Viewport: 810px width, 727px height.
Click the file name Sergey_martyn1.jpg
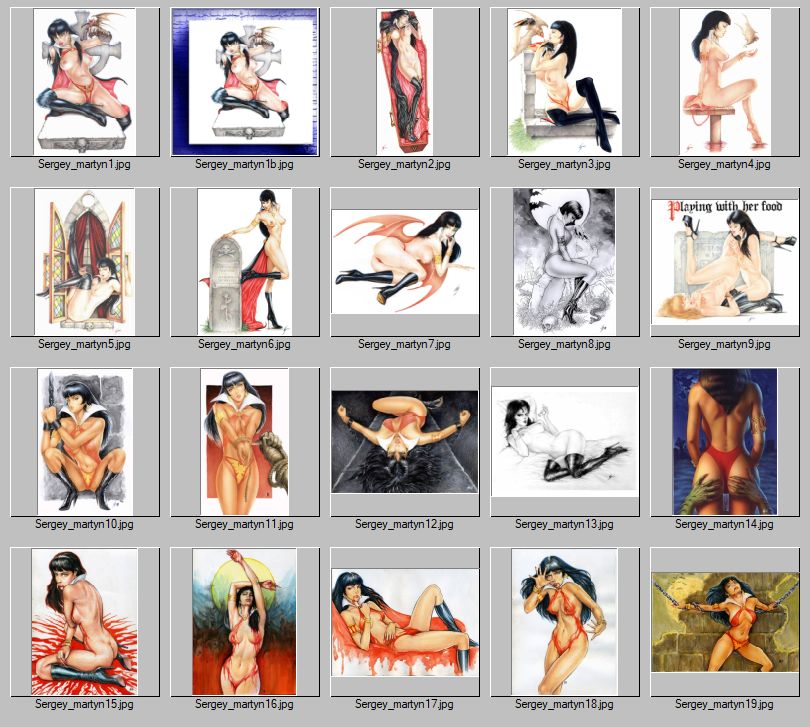pyautogui.click(x=84, y=164)
